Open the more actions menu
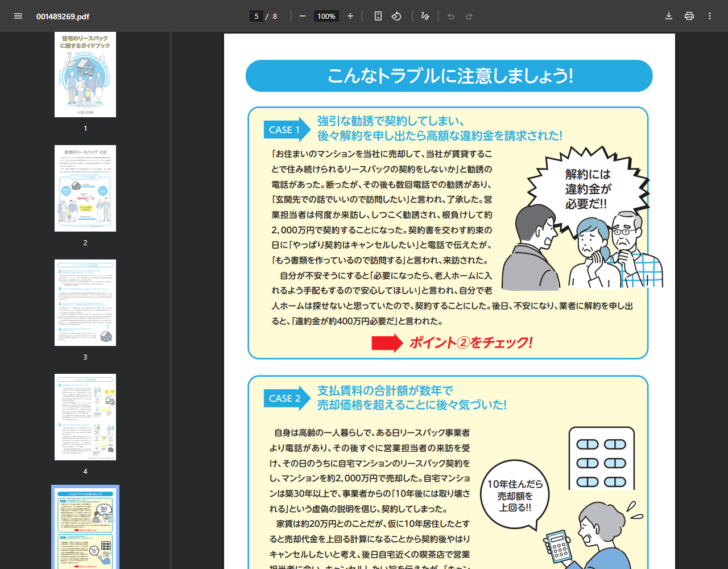 click(709, 16)
